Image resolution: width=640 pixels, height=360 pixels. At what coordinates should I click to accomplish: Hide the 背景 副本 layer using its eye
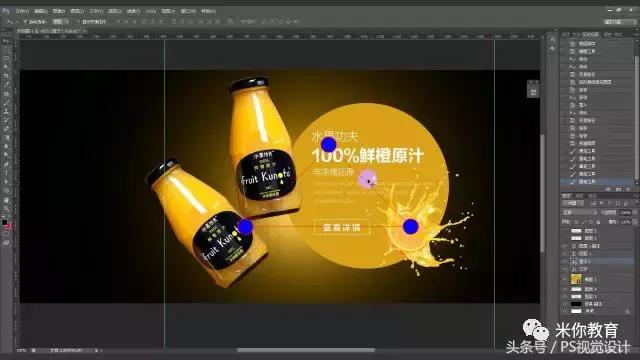coord(565,304)
